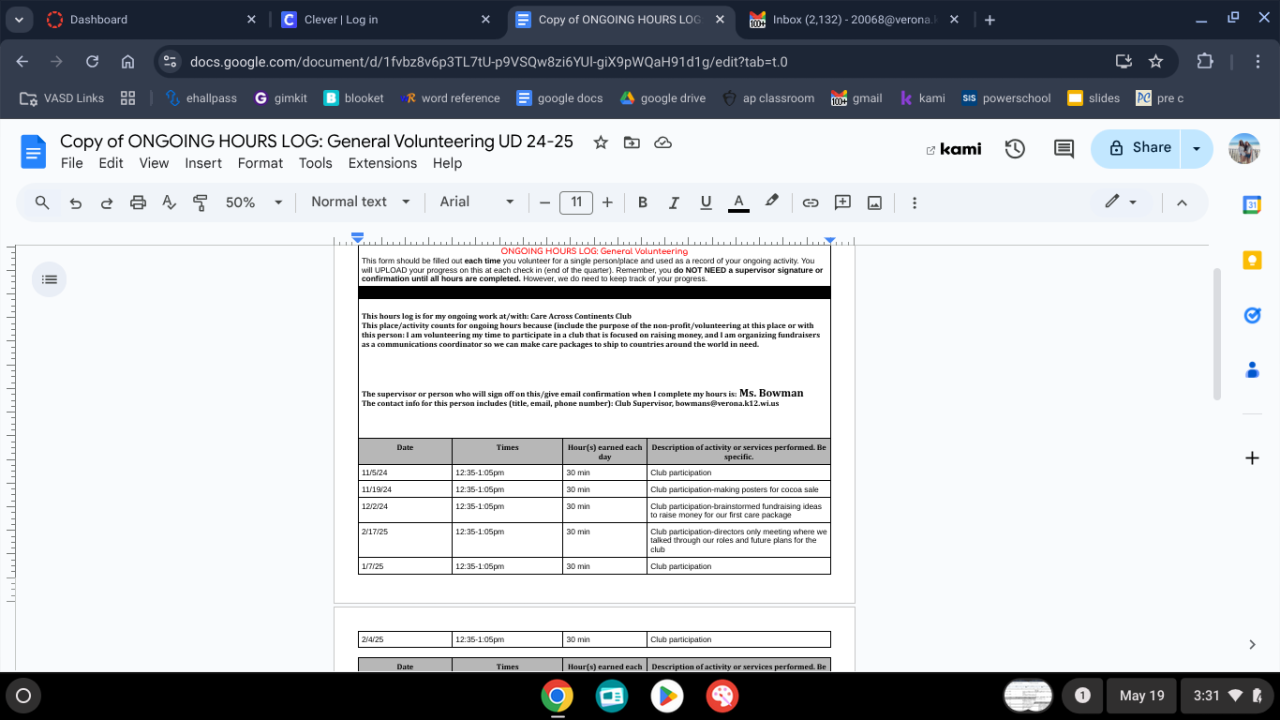Image resolution: width=1280 pixels, height=720 pixels.
Task: Move document to a folder
Action: 632,143
